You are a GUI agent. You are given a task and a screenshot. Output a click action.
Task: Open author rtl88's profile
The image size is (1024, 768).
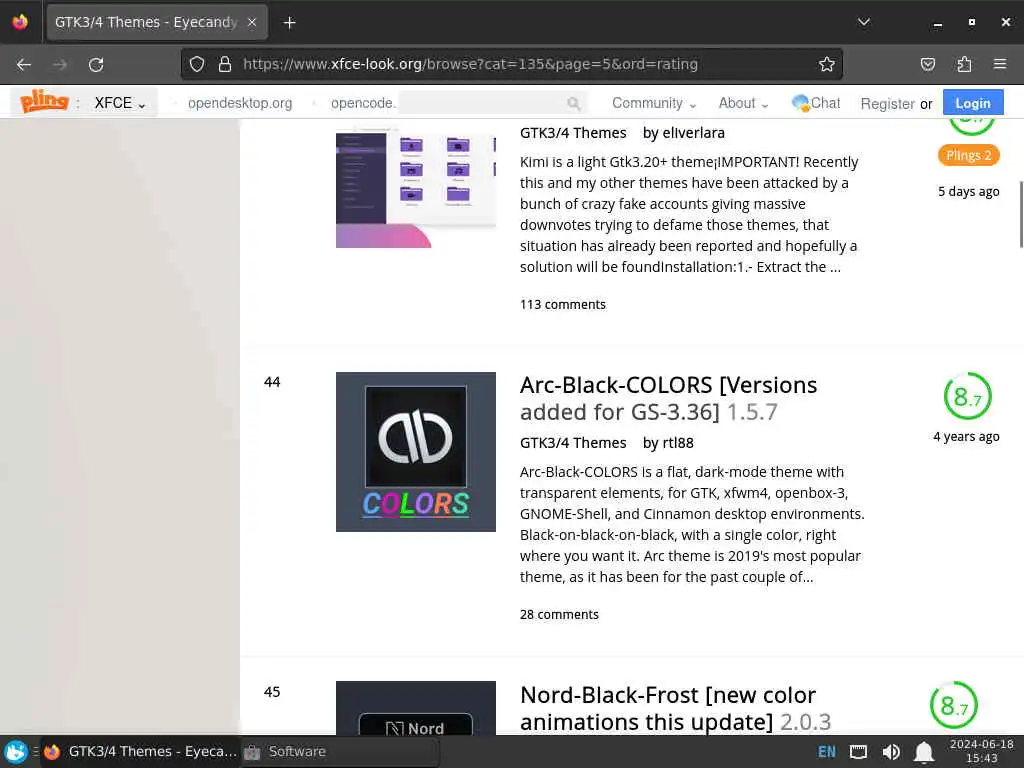(x=678, y=443)
